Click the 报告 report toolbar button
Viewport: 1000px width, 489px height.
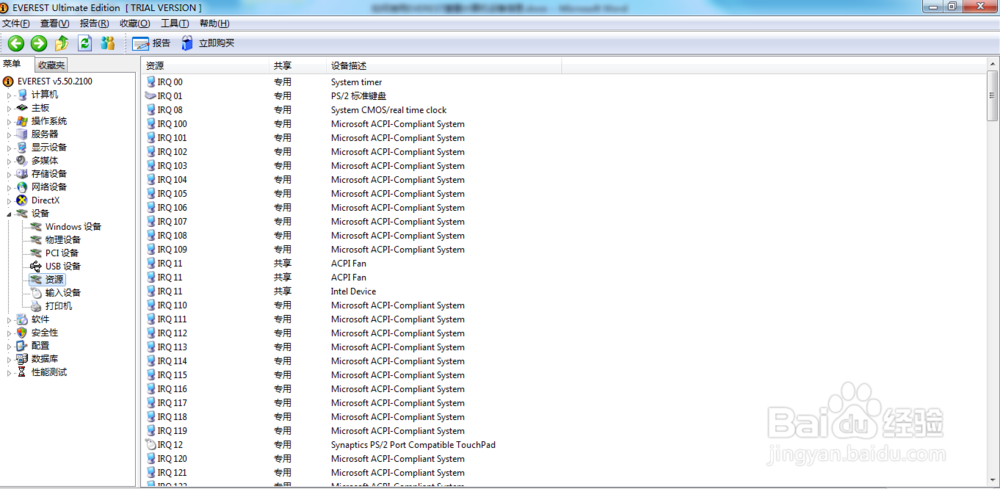(151, 43)
